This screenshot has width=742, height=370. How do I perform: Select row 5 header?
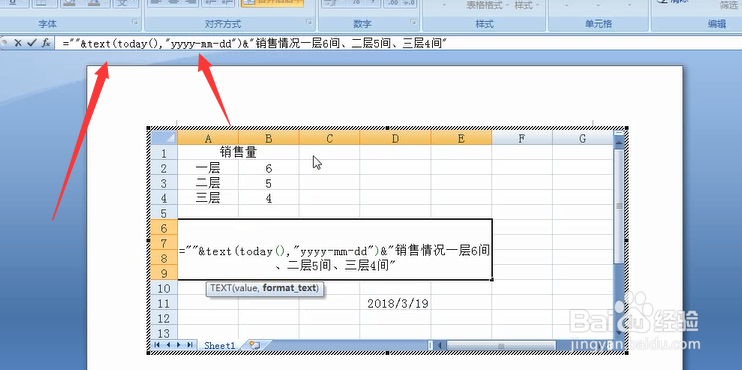click(164, 213)
